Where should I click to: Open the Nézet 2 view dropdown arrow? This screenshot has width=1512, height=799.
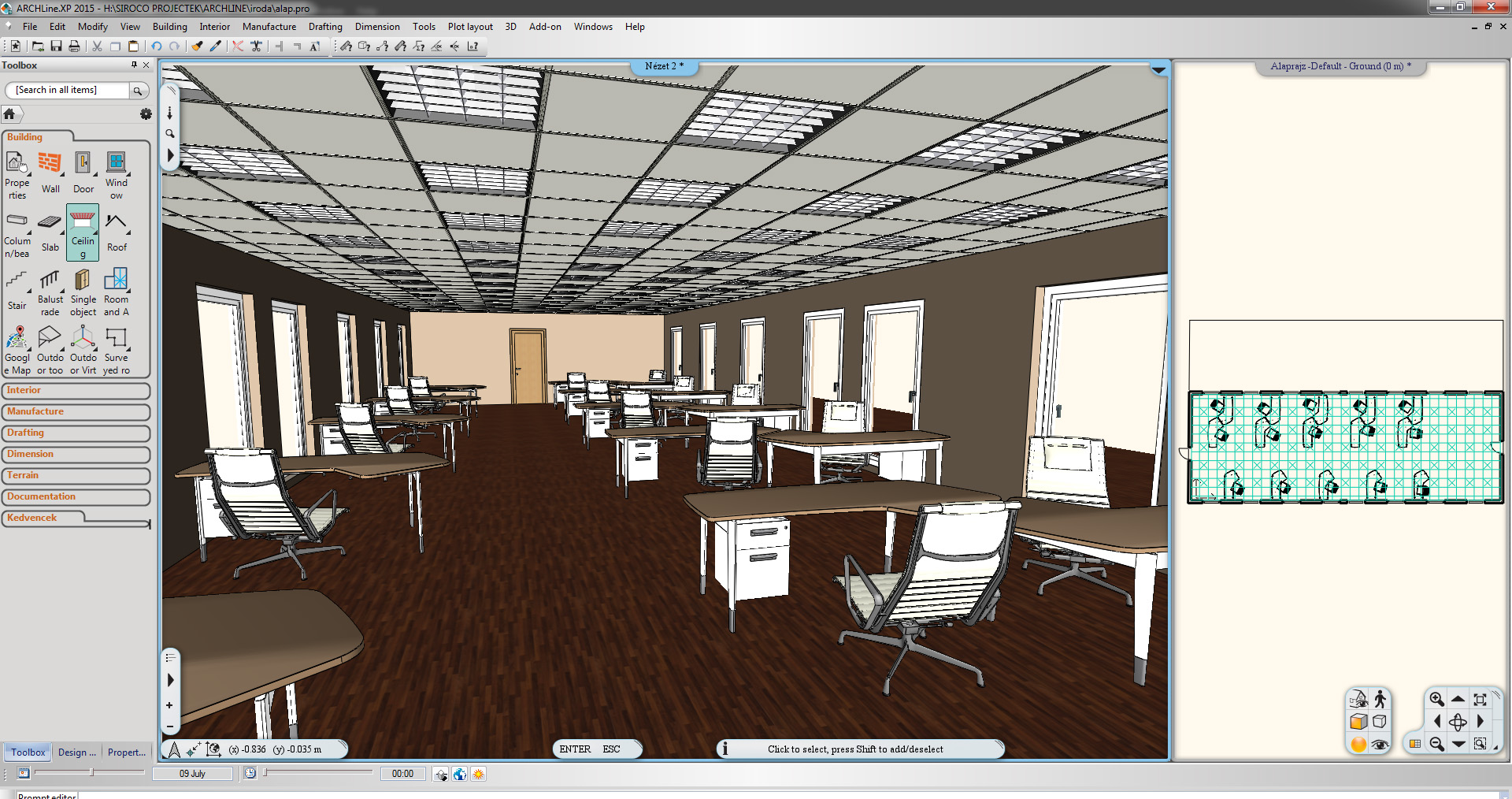click(x=1158, y=70)
